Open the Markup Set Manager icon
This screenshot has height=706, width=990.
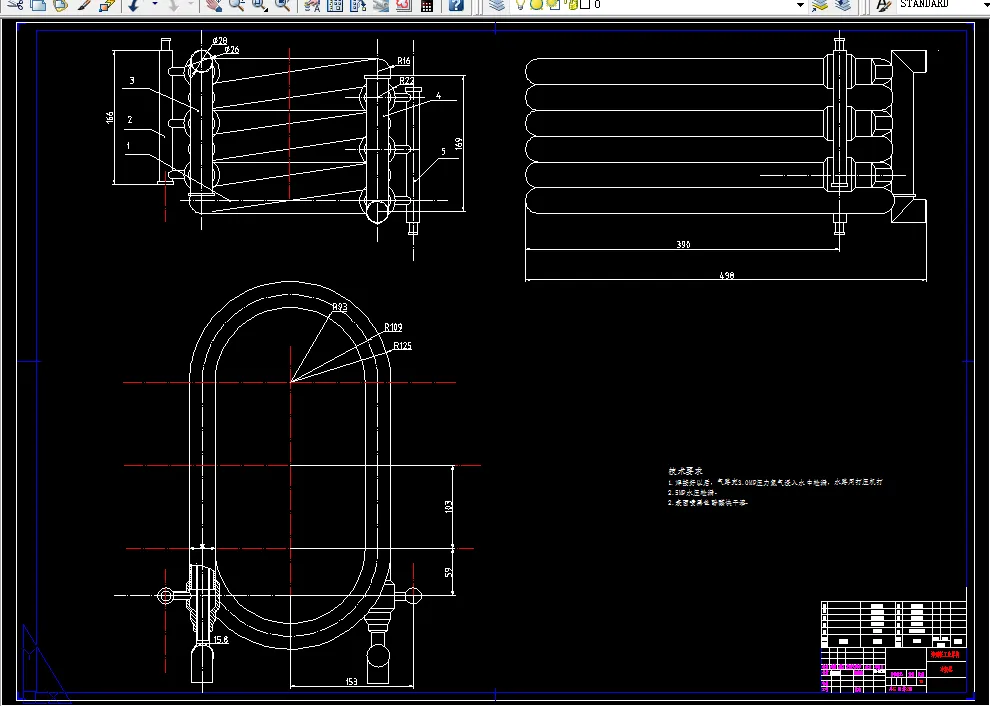pos(403,4)
